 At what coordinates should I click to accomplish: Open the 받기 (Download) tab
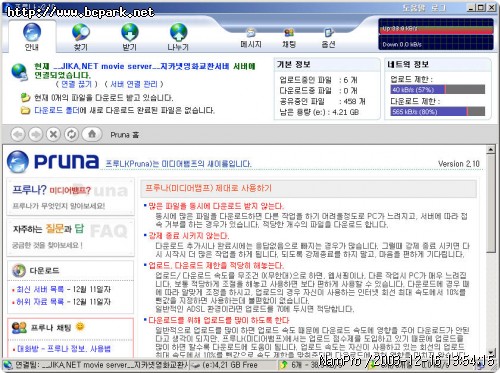point(130,37)
